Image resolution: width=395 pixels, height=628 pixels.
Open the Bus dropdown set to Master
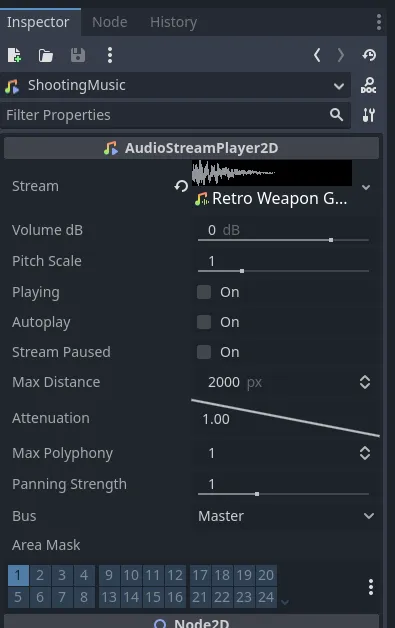click(x=286, y=516)
